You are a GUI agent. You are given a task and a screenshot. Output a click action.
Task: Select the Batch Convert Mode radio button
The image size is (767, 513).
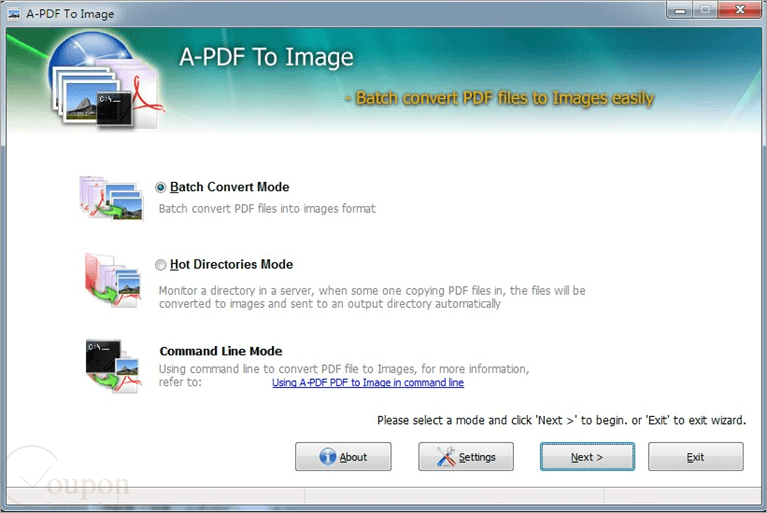pos(160,187)
